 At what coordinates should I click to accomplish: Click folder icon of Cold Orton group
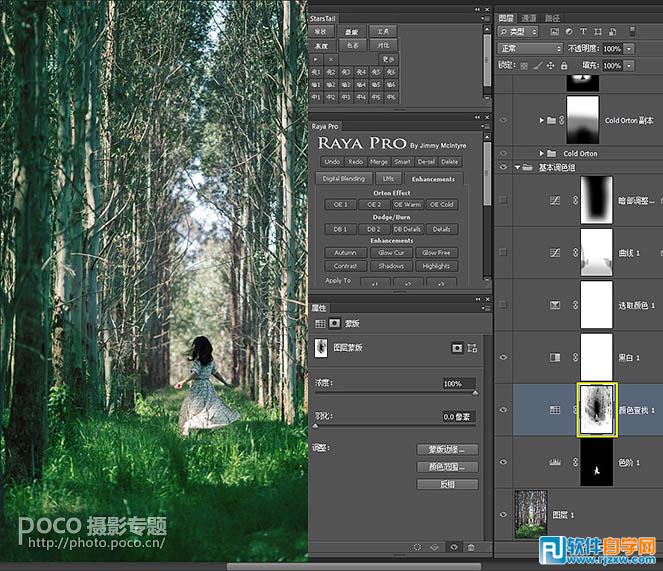pos(551,153)
